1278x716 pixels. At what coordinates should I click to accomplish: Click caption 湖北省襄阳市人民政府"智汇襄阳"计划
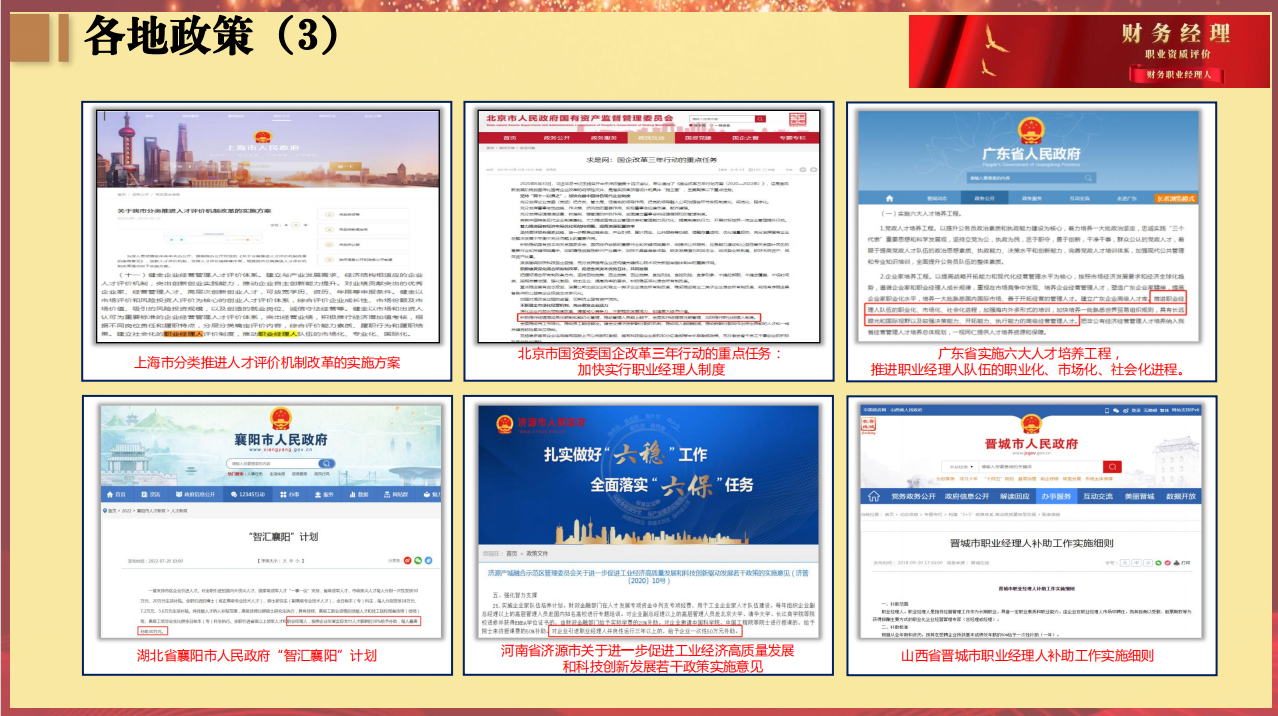point(257,656)
